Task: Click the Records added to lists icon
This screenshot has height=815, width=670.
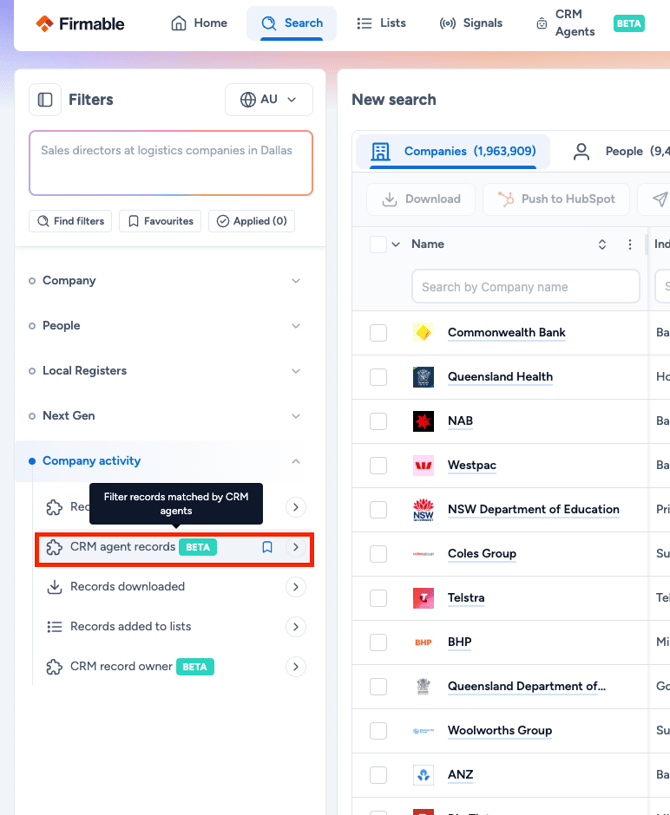Action: coord(55,627)
